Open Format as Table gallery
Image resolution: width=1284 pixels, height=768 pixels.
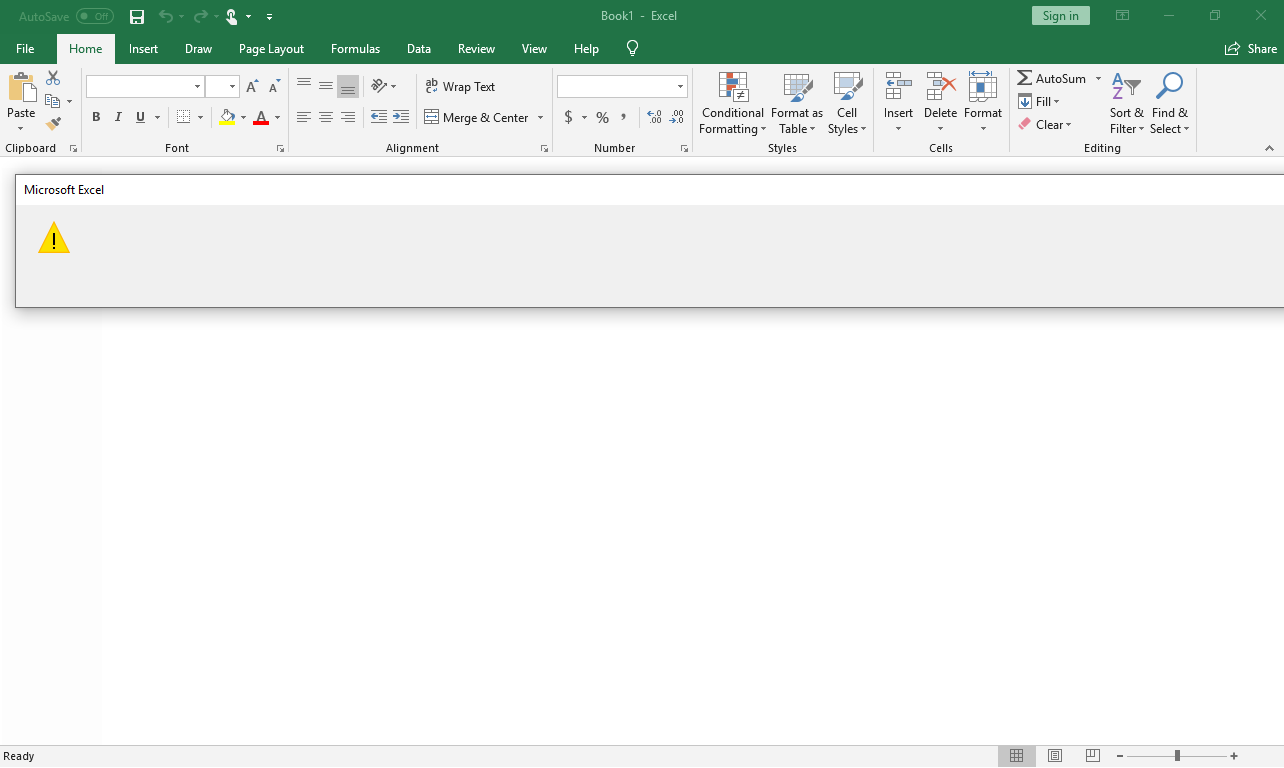(797, 104)
